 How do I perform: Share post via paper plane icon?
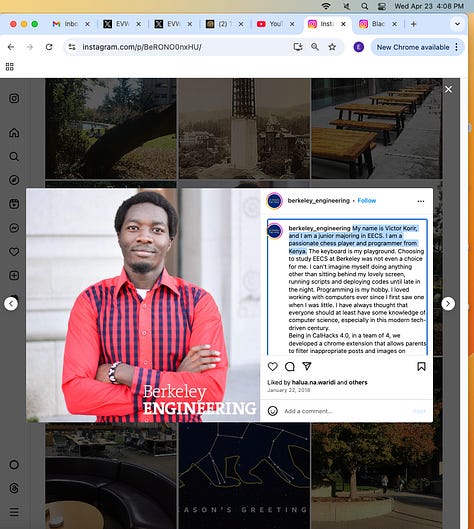point(306,366)
